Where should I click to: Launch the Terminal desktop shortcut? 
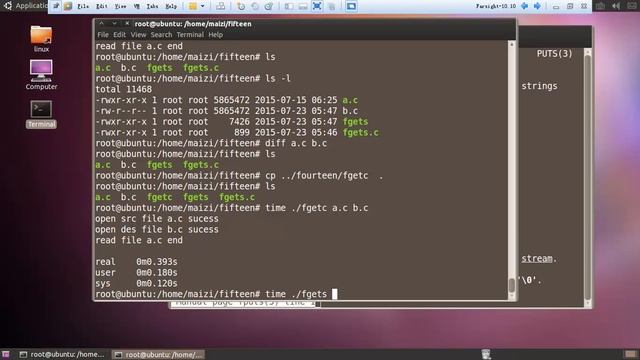(x=41, y=114)
